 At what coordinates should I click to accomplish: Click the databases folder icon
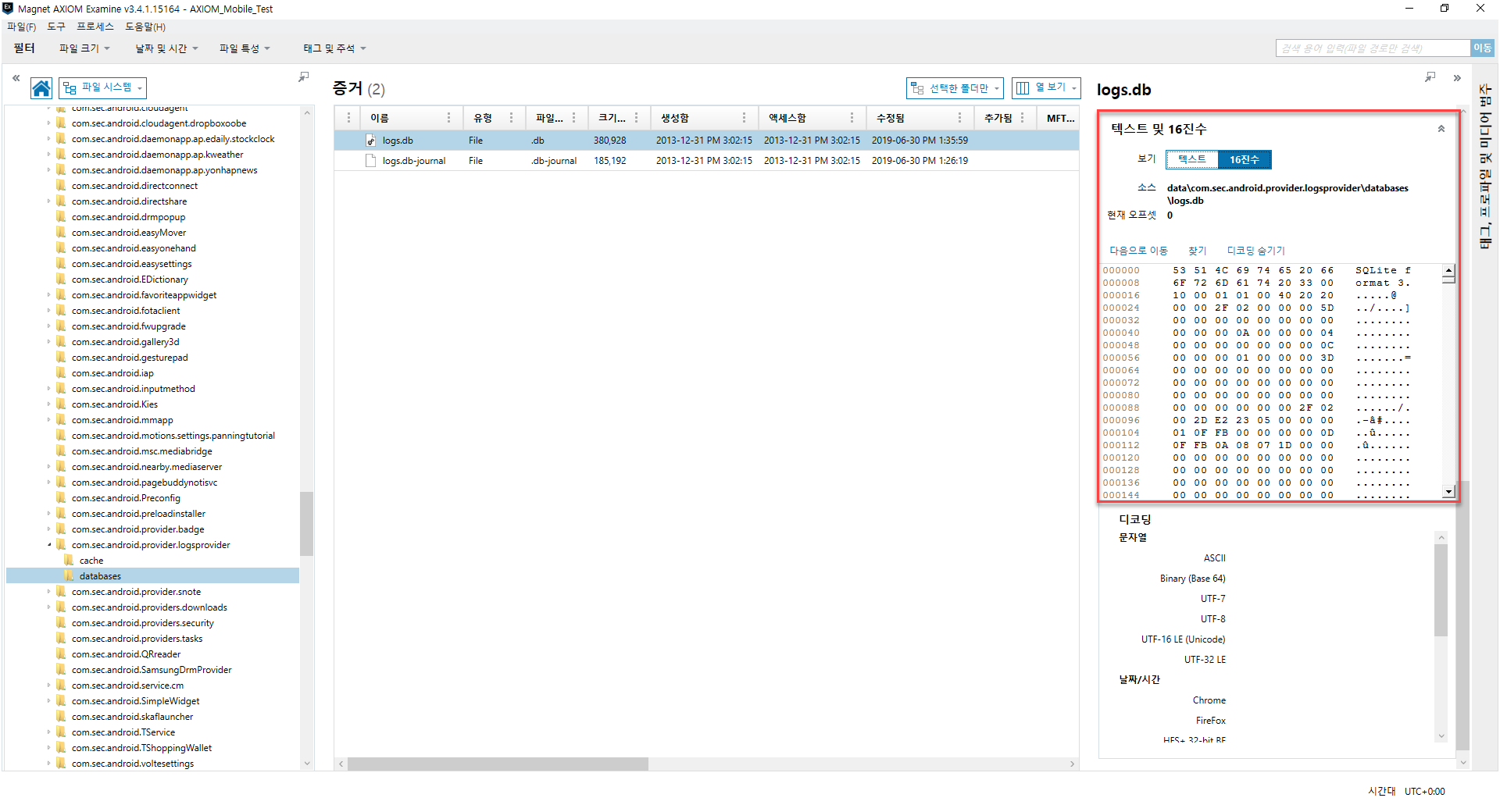click(x=69, y=576)
